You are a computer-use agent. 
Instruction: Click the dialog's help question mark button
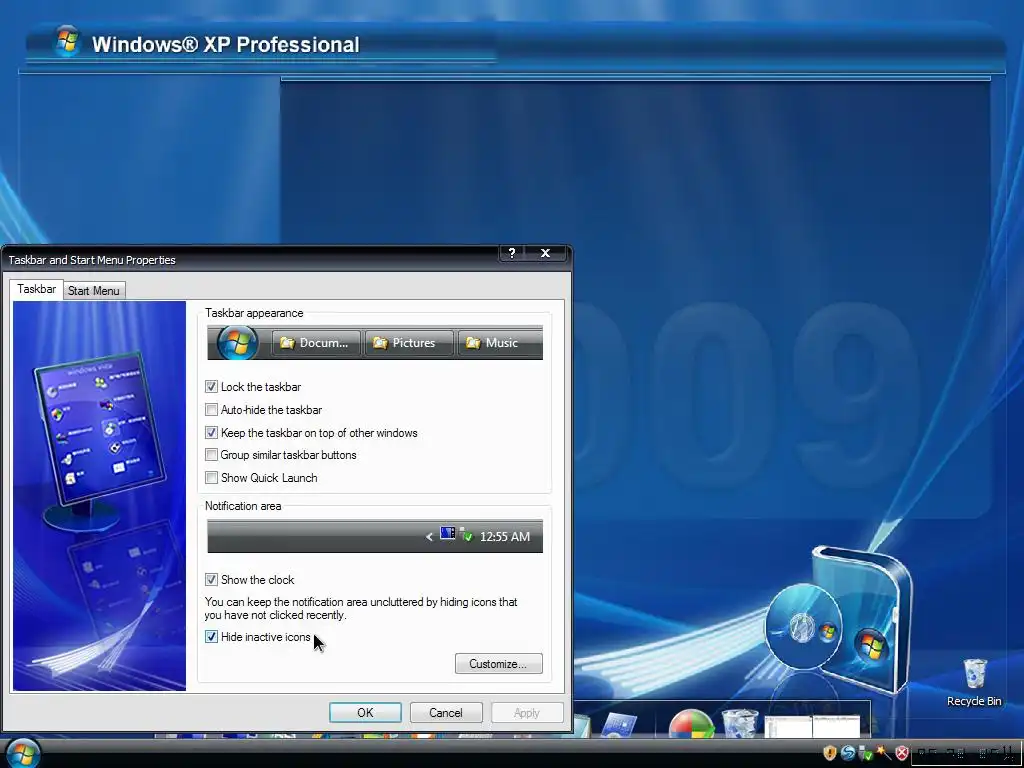[512, 253]
